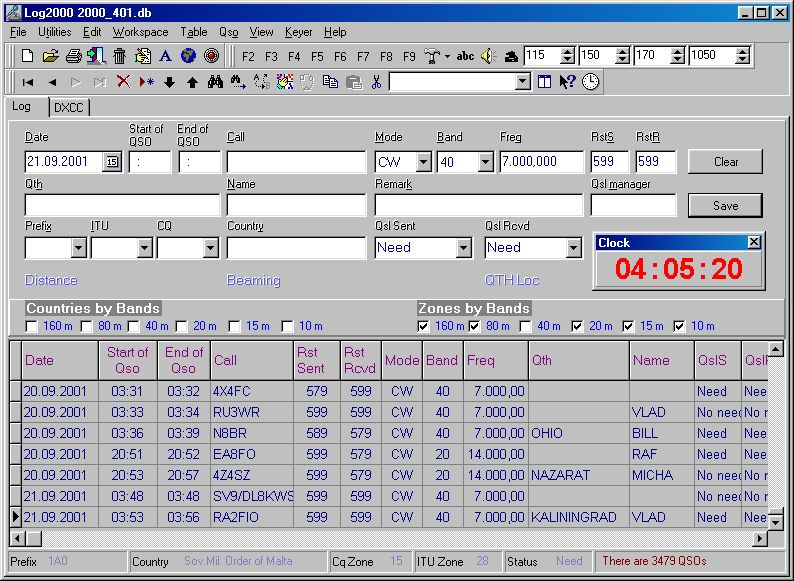Click the columns layout window icon
The image size is (794, 581).
point(544,82)
